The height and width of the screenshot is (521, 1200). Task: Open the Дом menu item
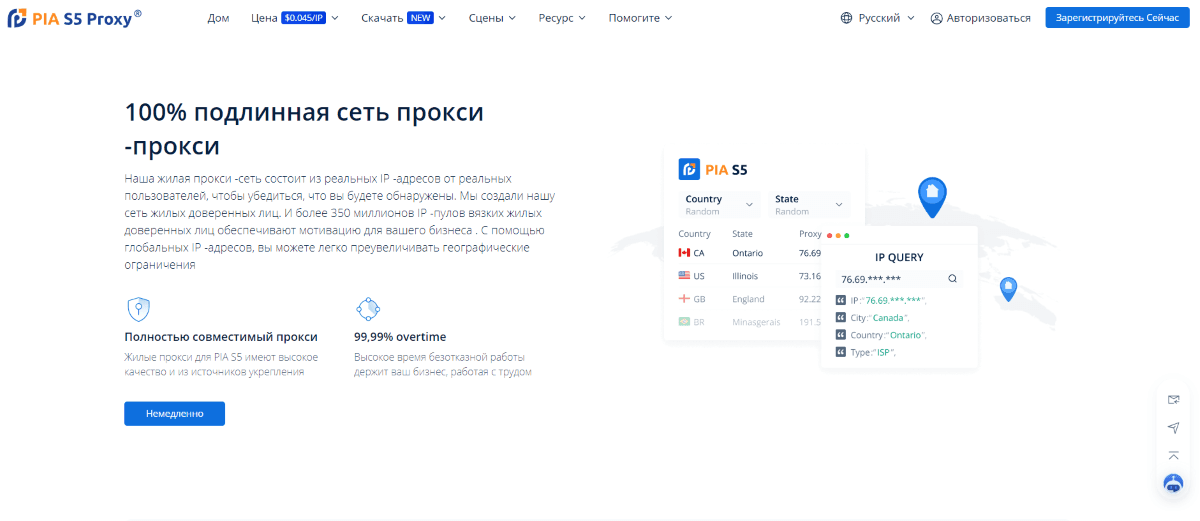point(218,18)
